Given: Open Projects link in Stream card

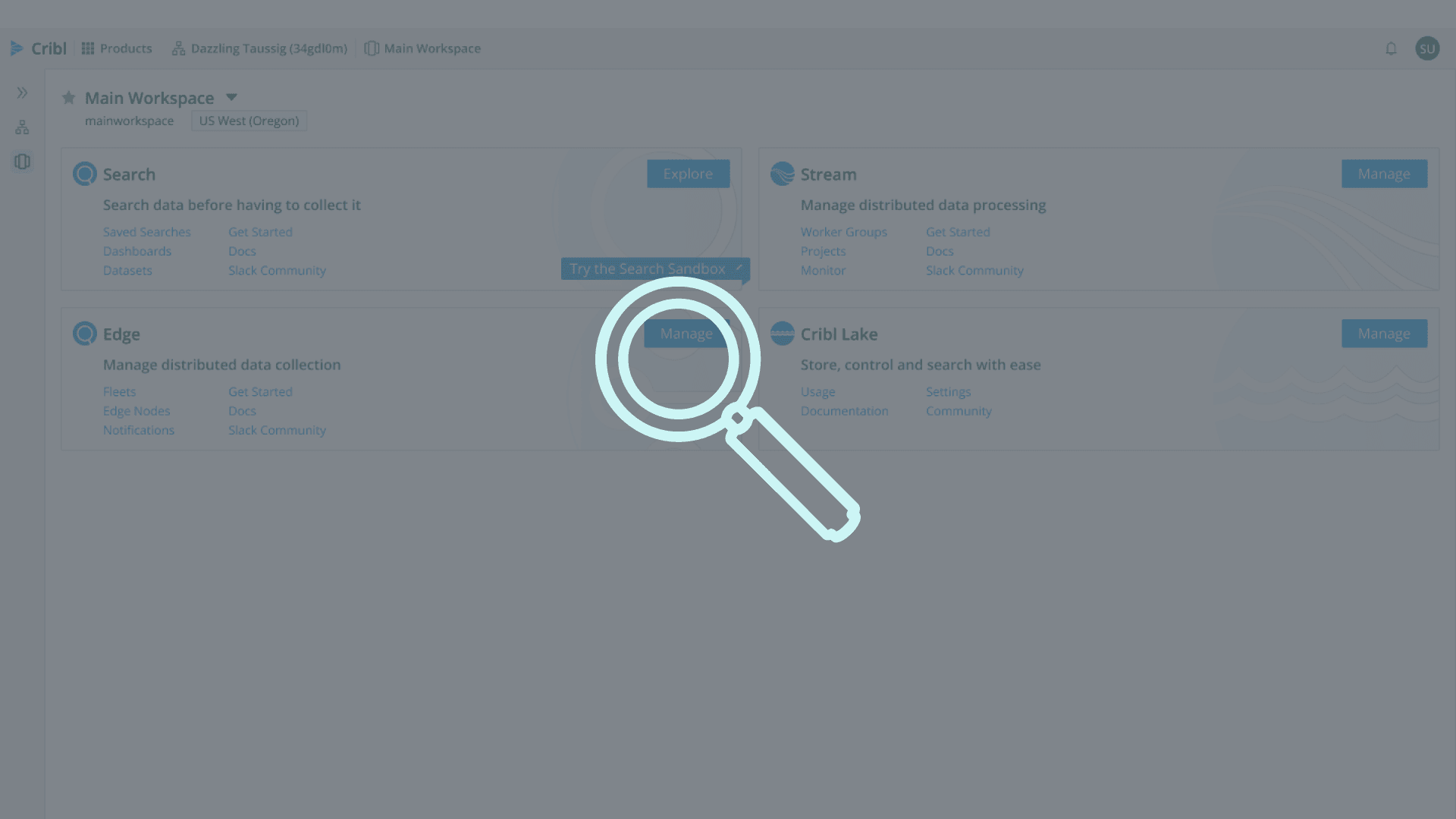Looking at the screenshot, I should 823,251.
